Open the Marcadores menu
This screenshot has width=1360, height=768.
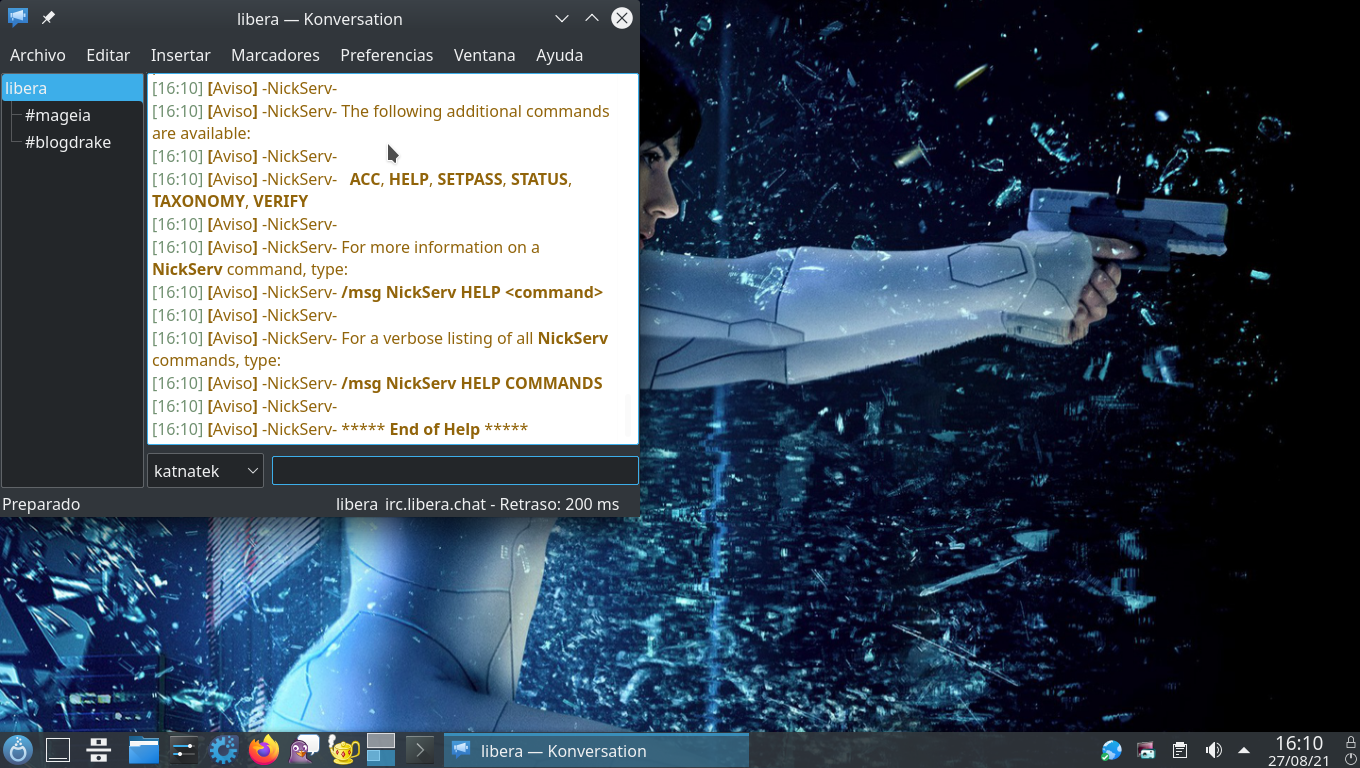[x=275, y=55]
